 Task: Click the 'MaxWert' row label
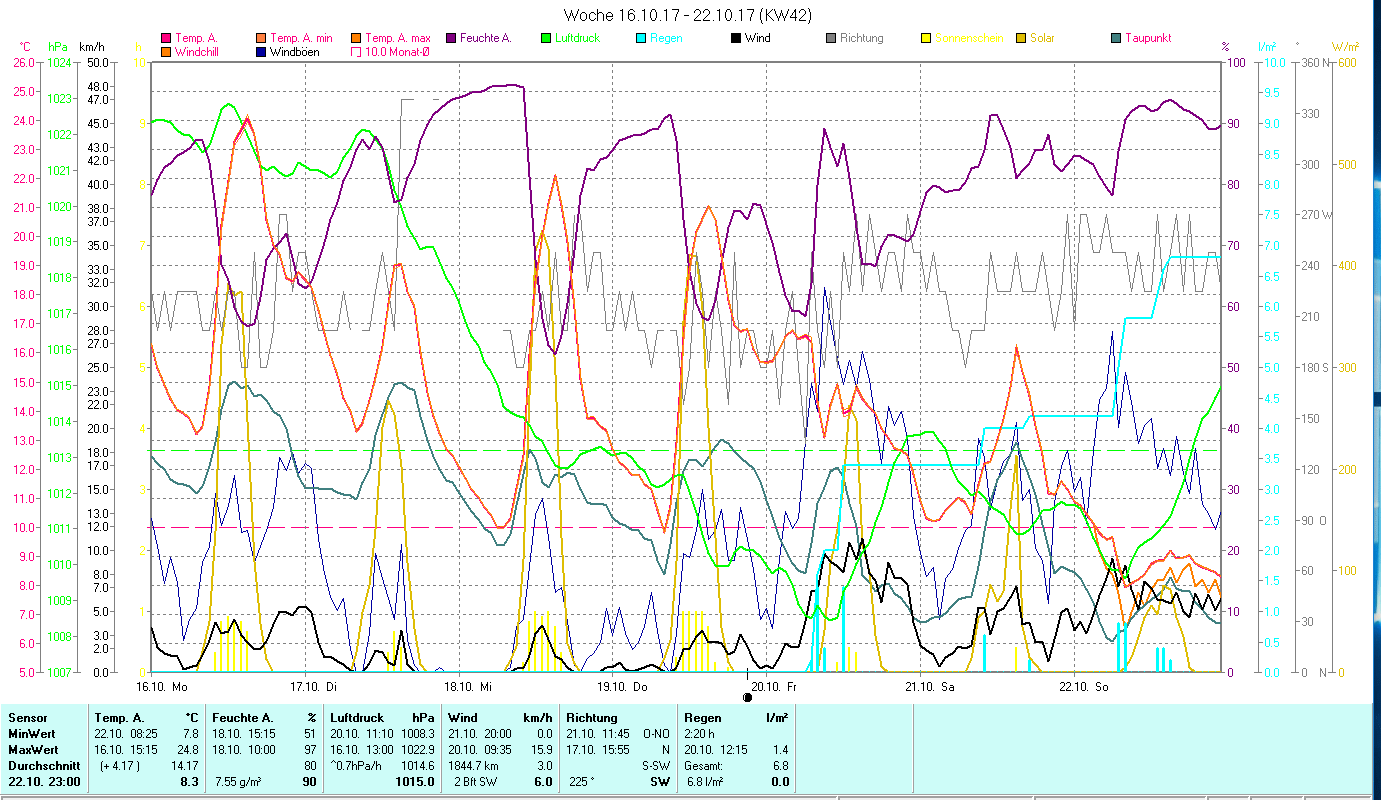[33, 750]
